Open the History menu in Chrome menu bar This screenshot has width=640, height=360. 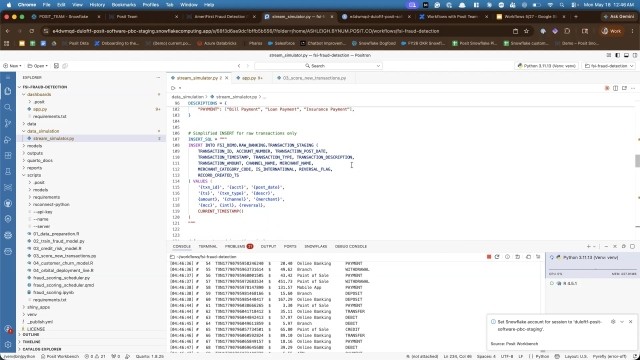[x=97, y=5]
